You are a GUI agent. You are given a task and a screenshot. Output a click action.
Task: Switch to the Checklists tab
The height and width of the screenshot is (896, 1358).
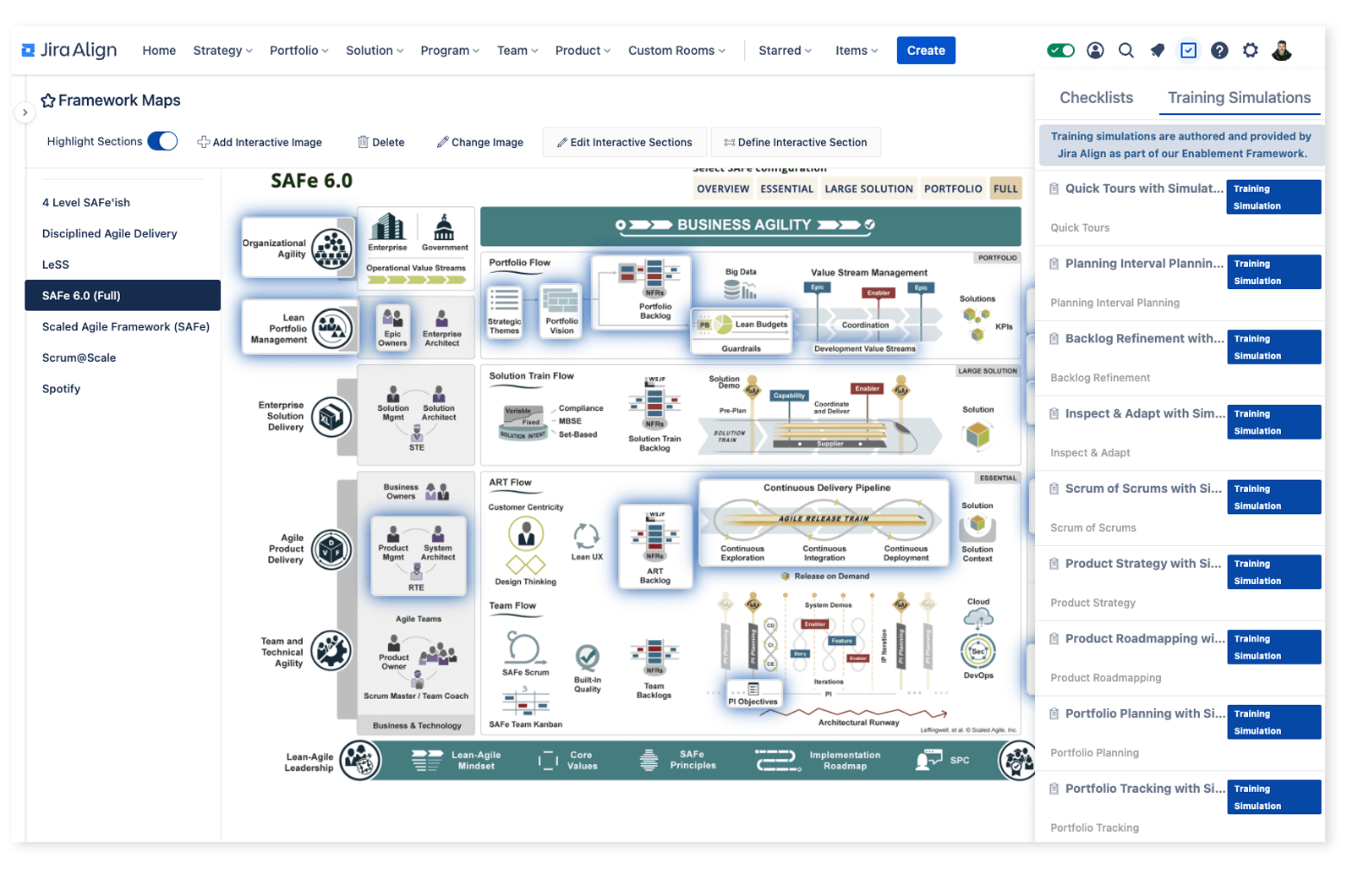coord(1096,98)
